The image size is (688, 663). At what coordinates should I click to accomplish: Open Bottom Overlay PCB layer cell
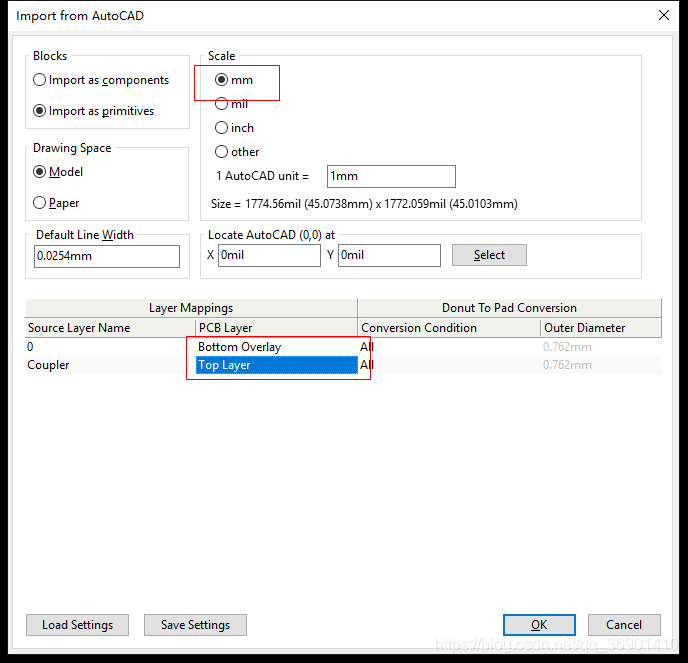click(x=276, y=347)
